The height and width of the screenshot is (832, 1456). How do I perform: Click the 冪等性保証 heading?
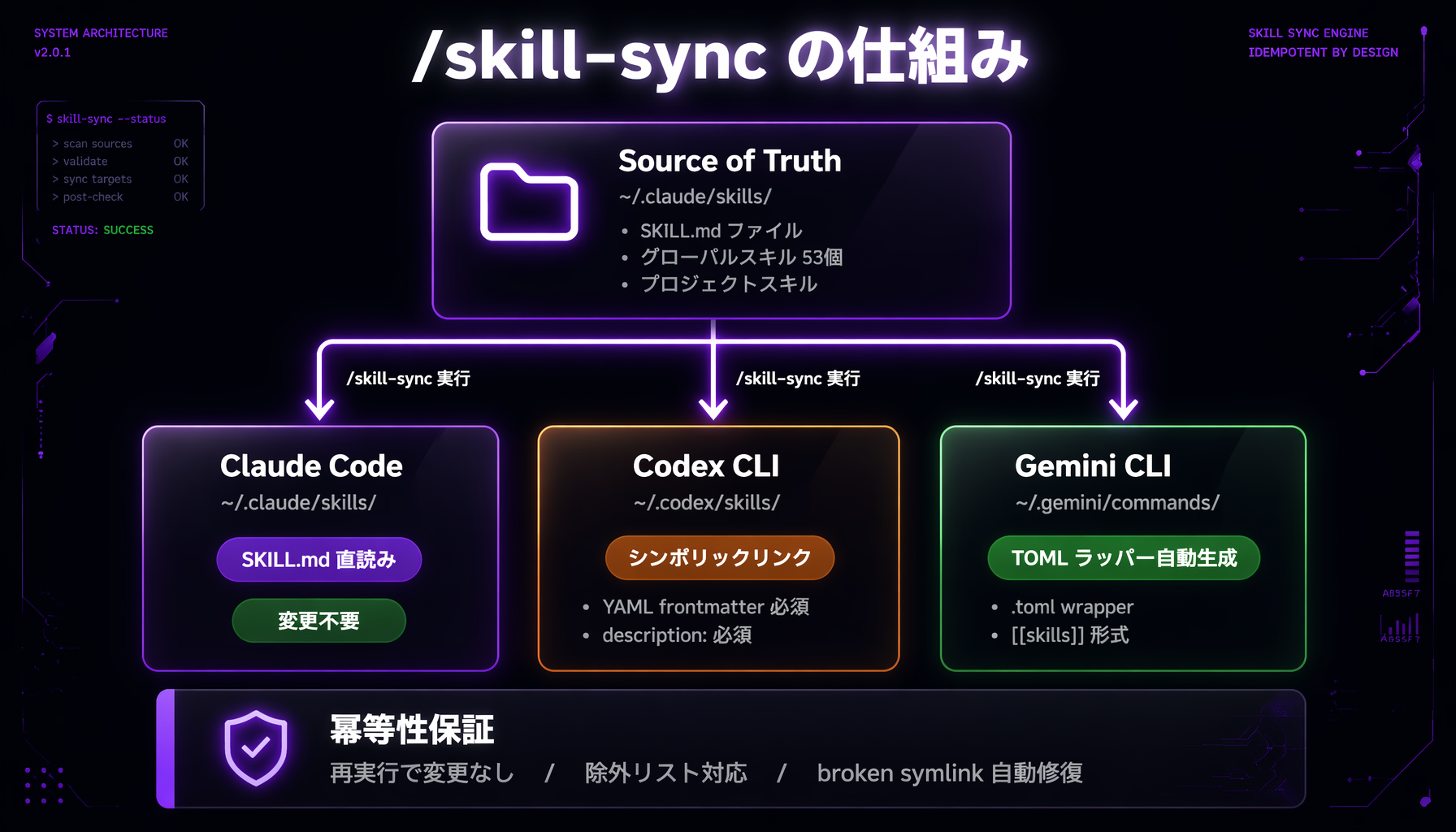pos(412,729)
